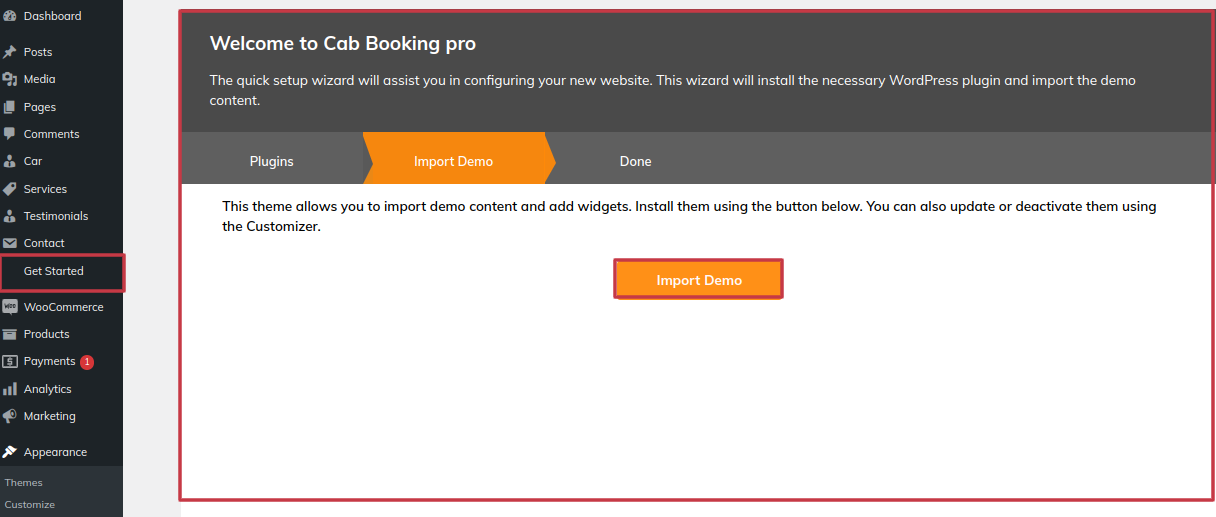Open the Themes submenu link

point(24,482)
